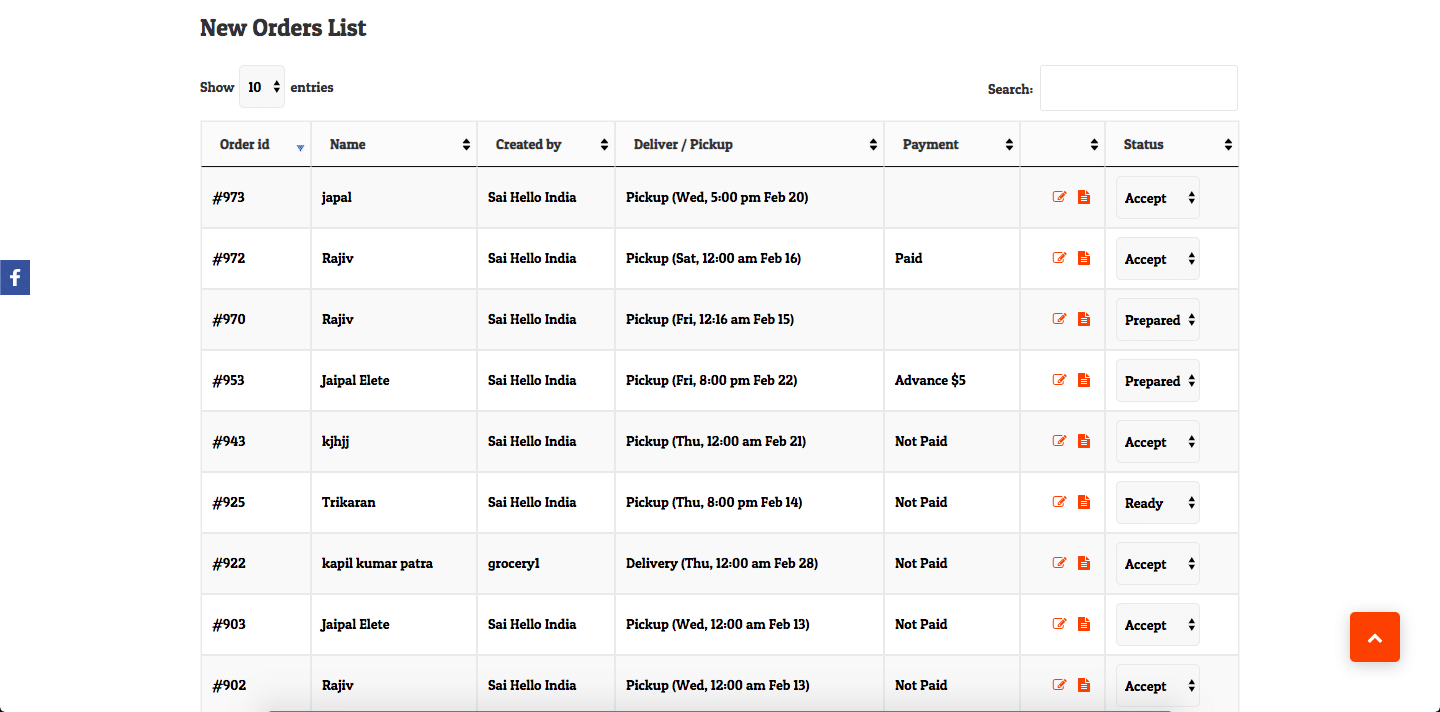Change the Prepared status of order #970
This screenshot has width=1440, height=712.
tap(1157, 320)
